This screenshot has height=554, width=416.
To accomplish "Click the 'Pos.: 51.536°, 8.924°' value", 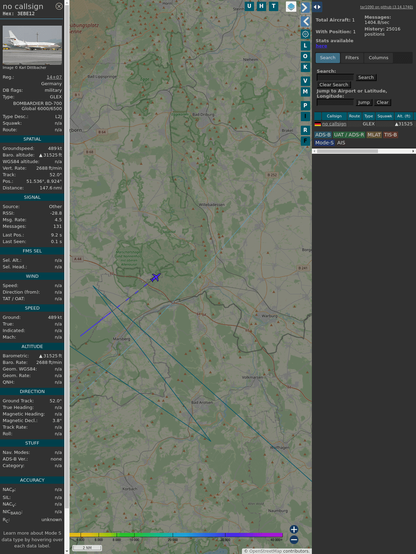I will pos(44,181).
